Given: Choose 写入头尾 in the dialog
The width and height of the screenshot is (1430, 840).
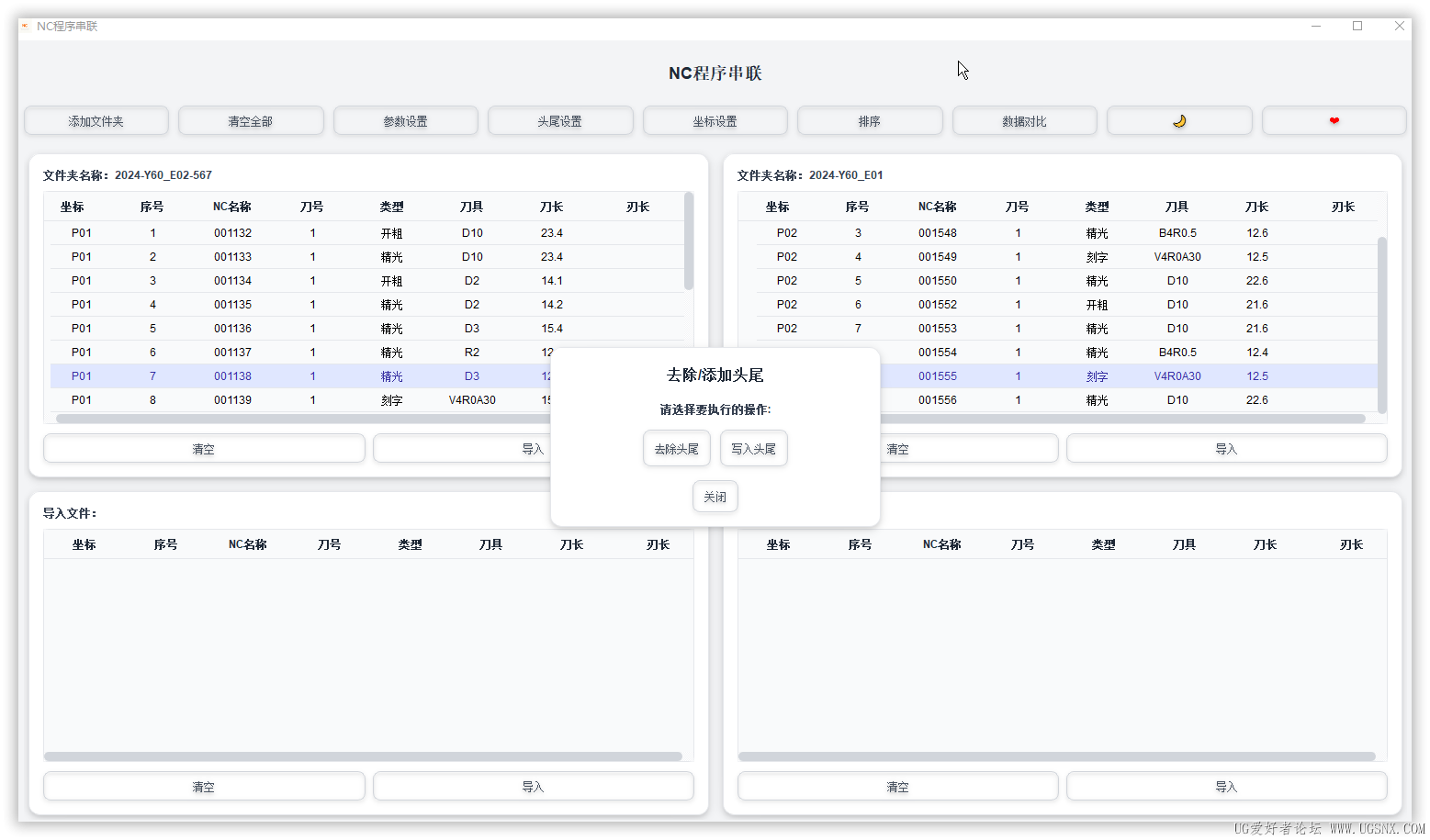Looking at the screenshot, I should tap(754, 448).
